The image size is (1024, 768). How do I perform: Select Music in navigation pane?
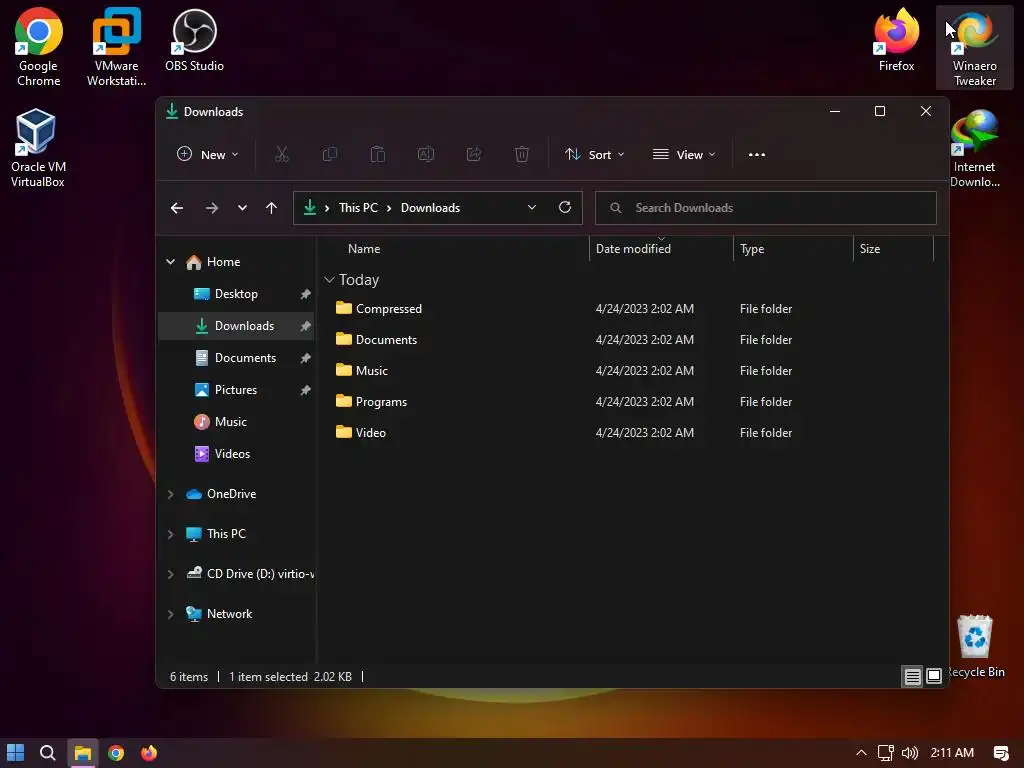tap(236, 422)
